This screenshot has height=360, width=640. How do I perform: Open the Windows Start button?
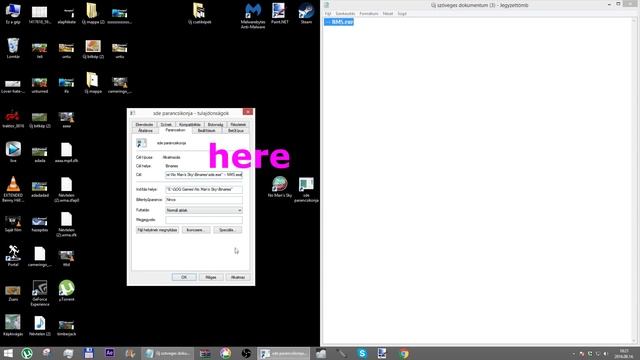click(x=8, y=353)
